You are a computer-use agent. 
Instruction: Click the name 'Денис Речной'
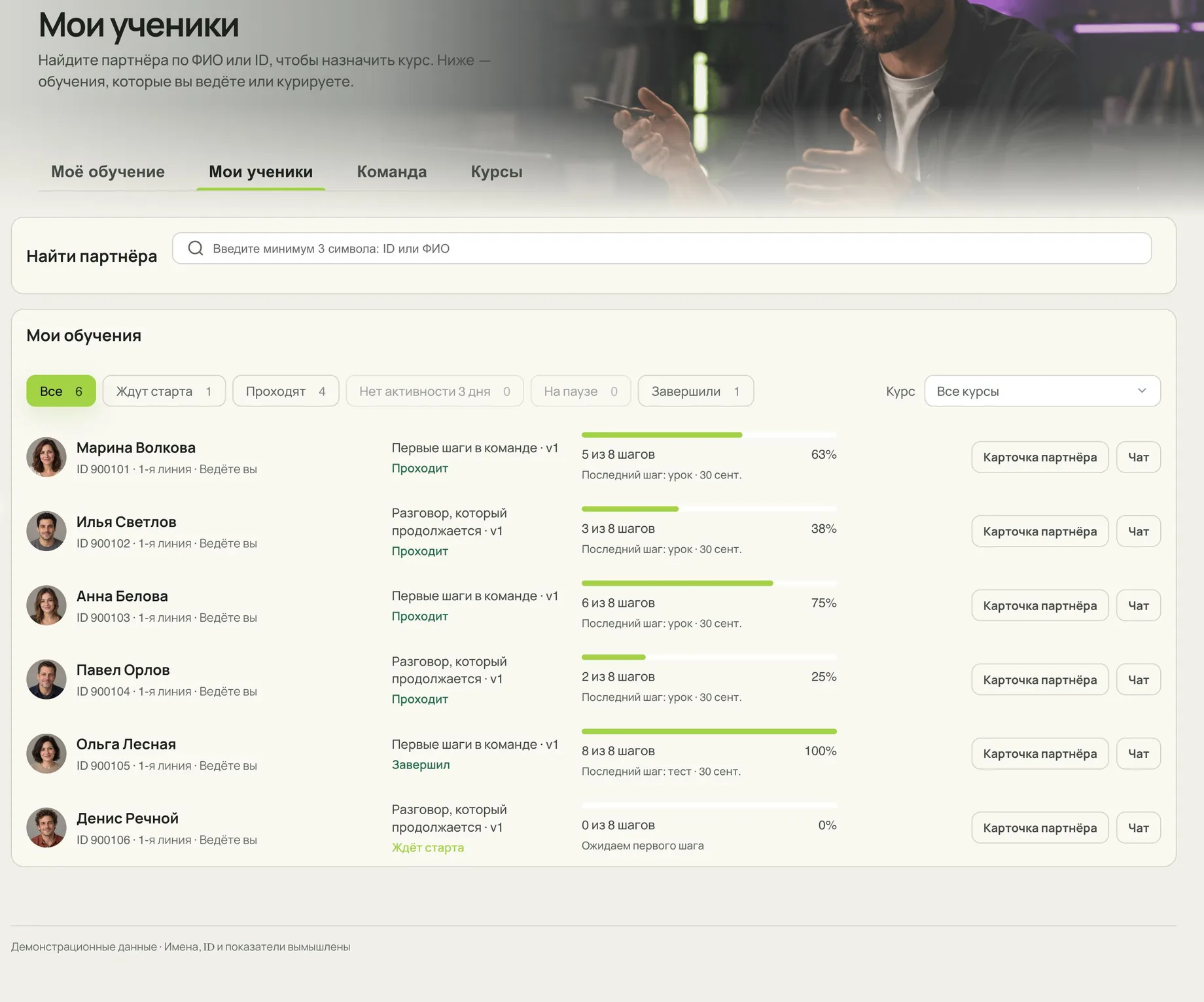[x=128, y=818]
